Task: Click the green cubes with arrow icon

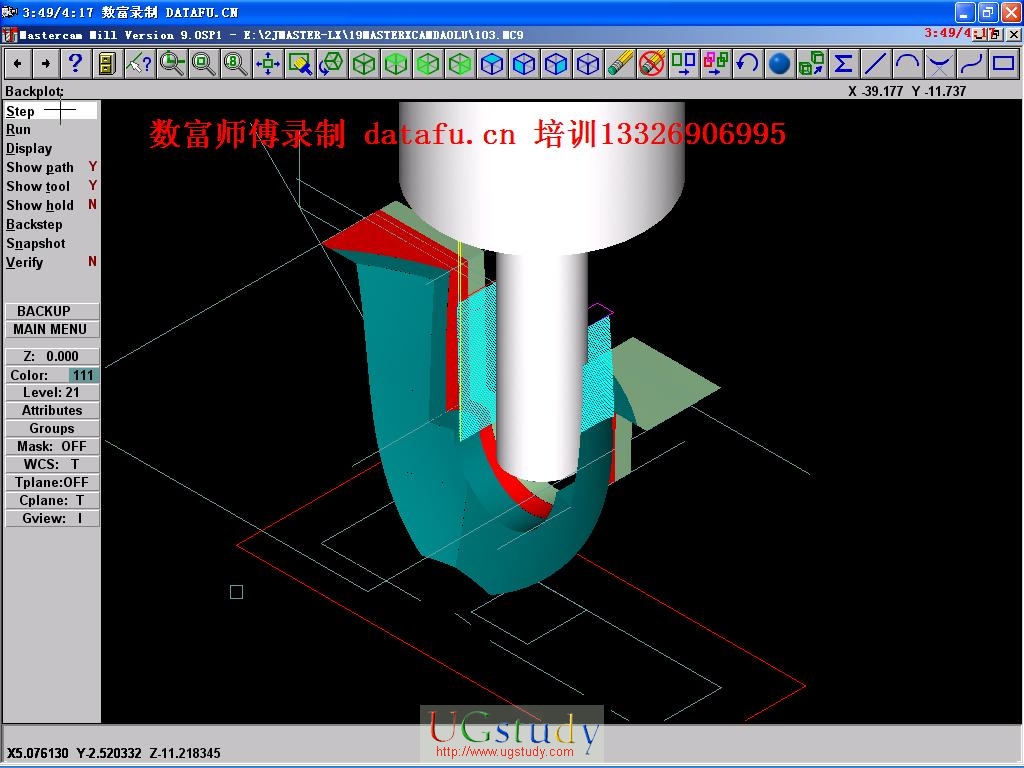Action: (812, 63)
